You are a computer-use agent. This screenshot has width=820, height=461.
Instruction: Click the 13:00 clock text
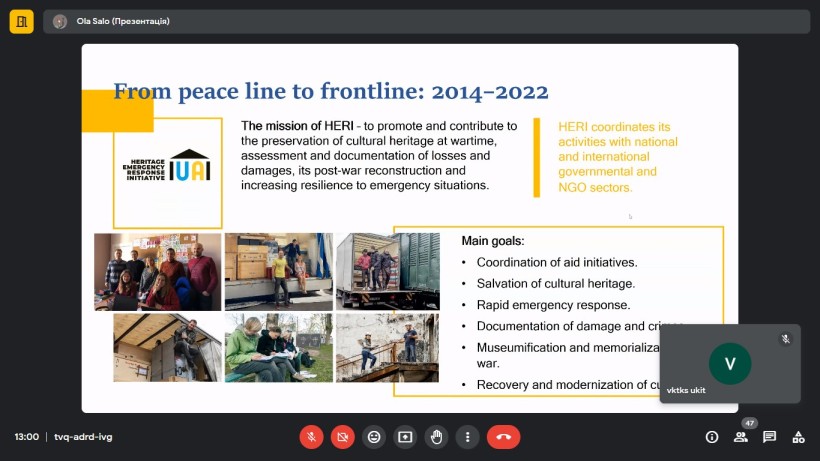[27, 437]
